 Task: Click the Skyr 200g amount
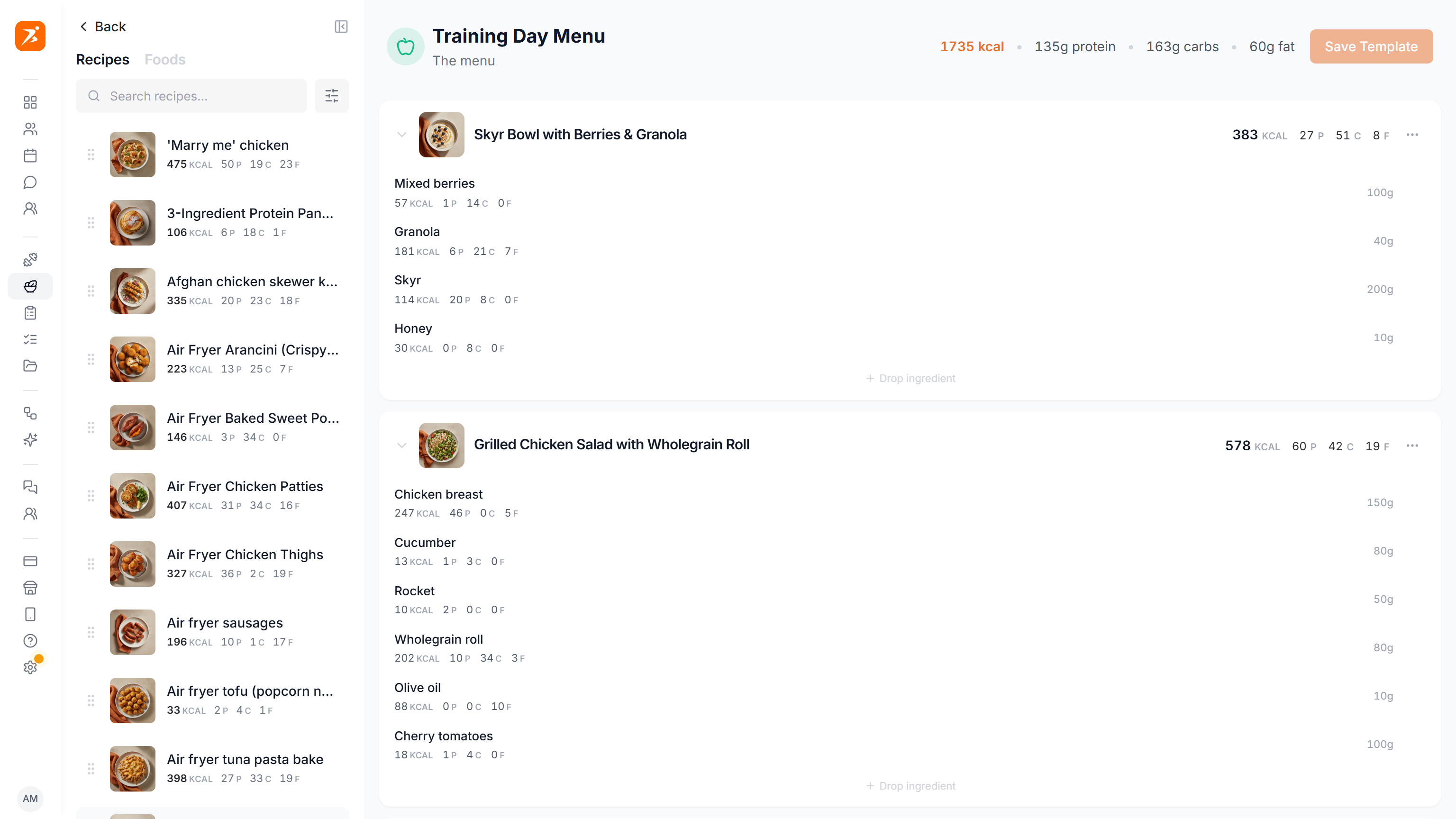click(x=1380, y=290)
